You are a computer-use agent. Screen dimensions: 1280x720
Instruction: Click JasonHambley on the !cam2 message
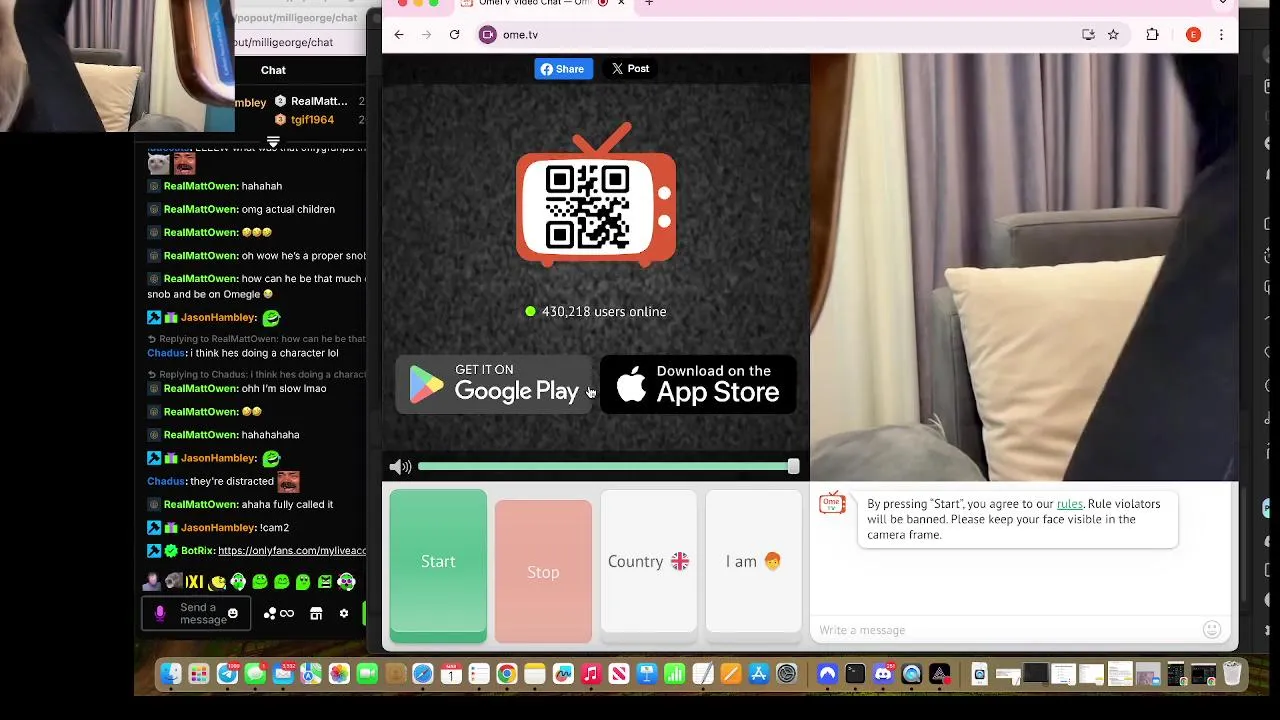[218, 528]
